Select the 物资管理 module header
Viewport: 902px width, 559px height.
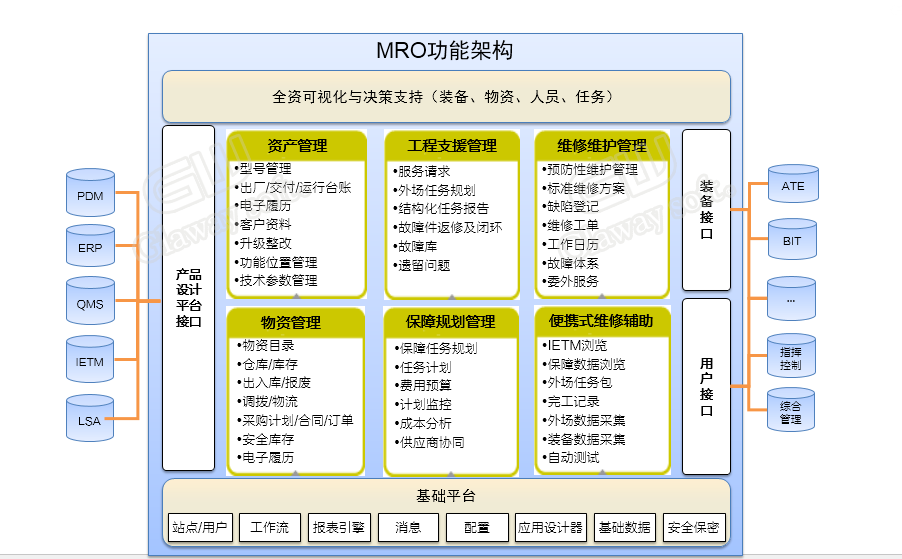tap(296, 323)
